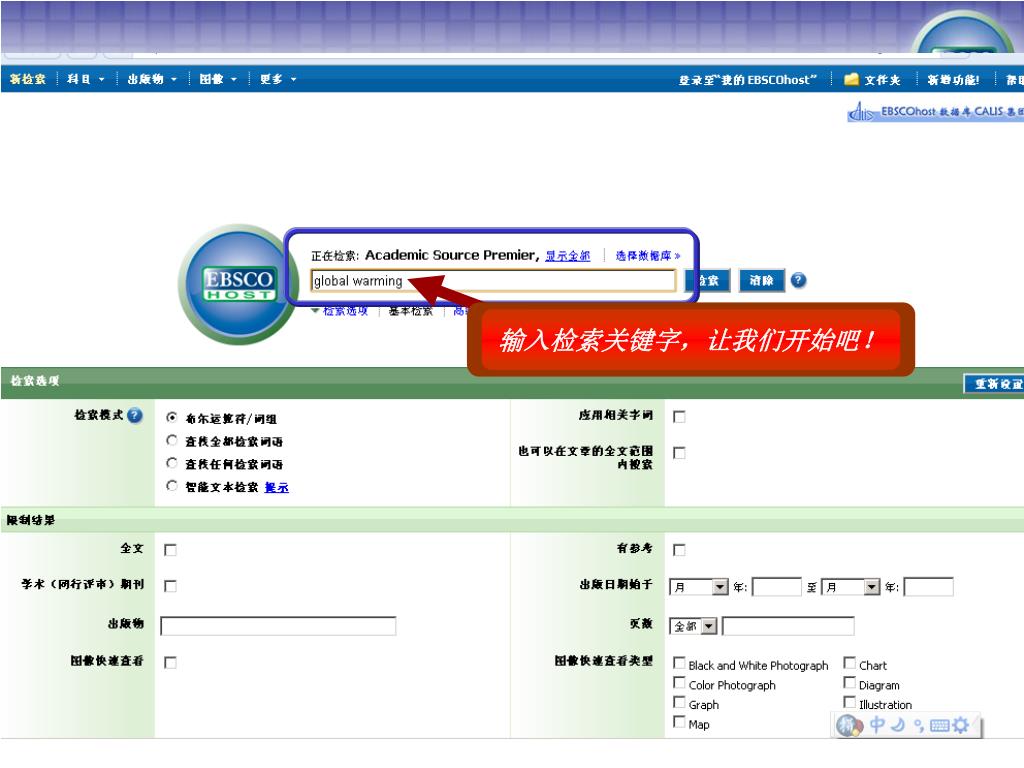Click the 重新设置 reset button

(995, 384)
